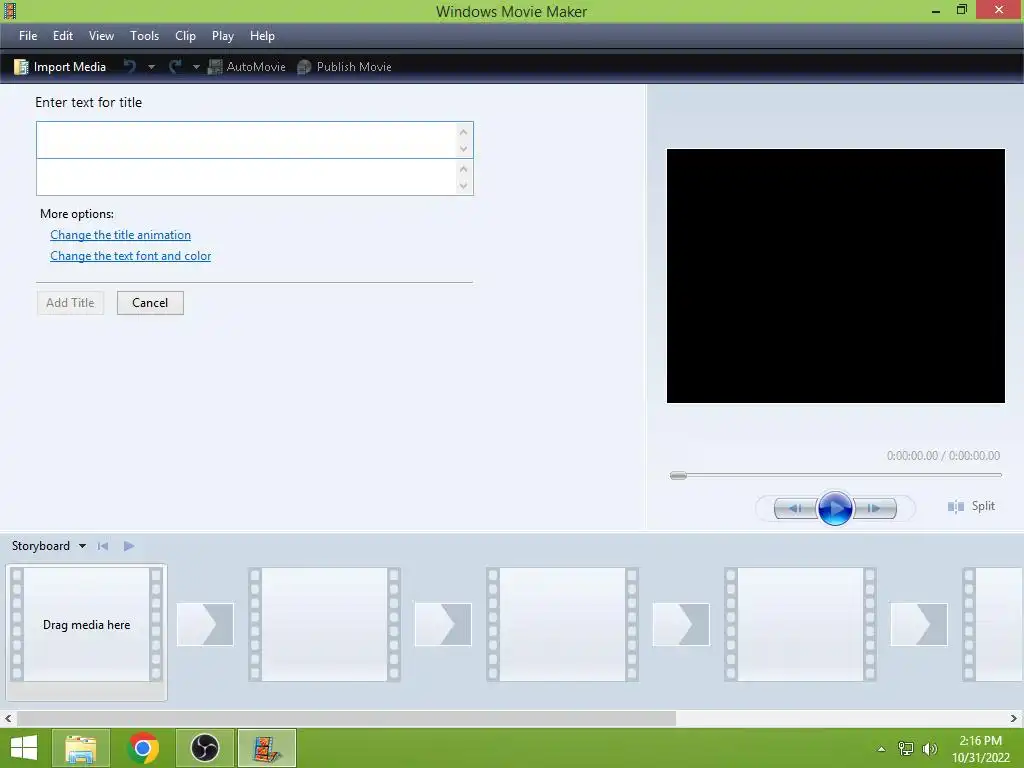Click up arrow of first title box scrollbar

(x=464, y=132)
